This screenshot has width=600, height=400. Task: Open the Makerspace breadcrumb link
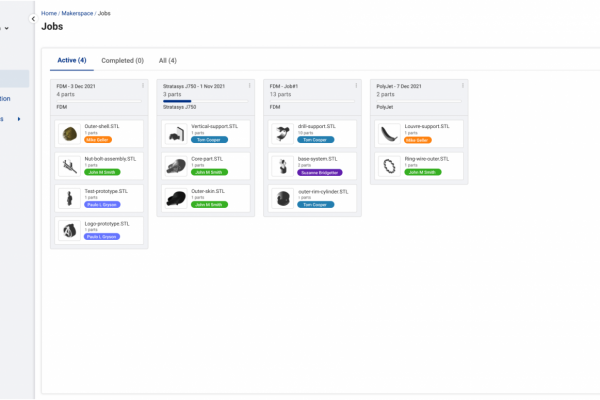click(x=78, y=13)
